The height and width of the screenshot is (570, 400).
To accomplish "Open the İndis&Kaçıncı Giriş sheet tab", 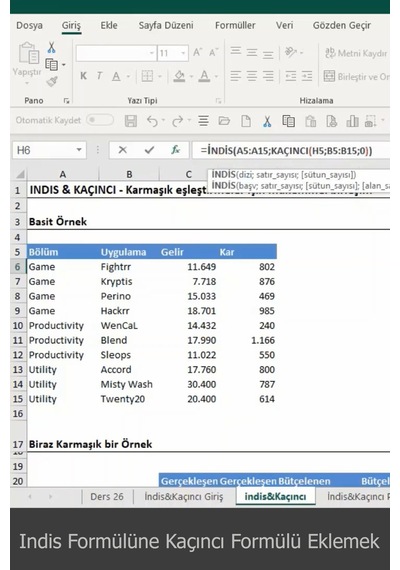I will pyautogui.click(x=184, y=497).
